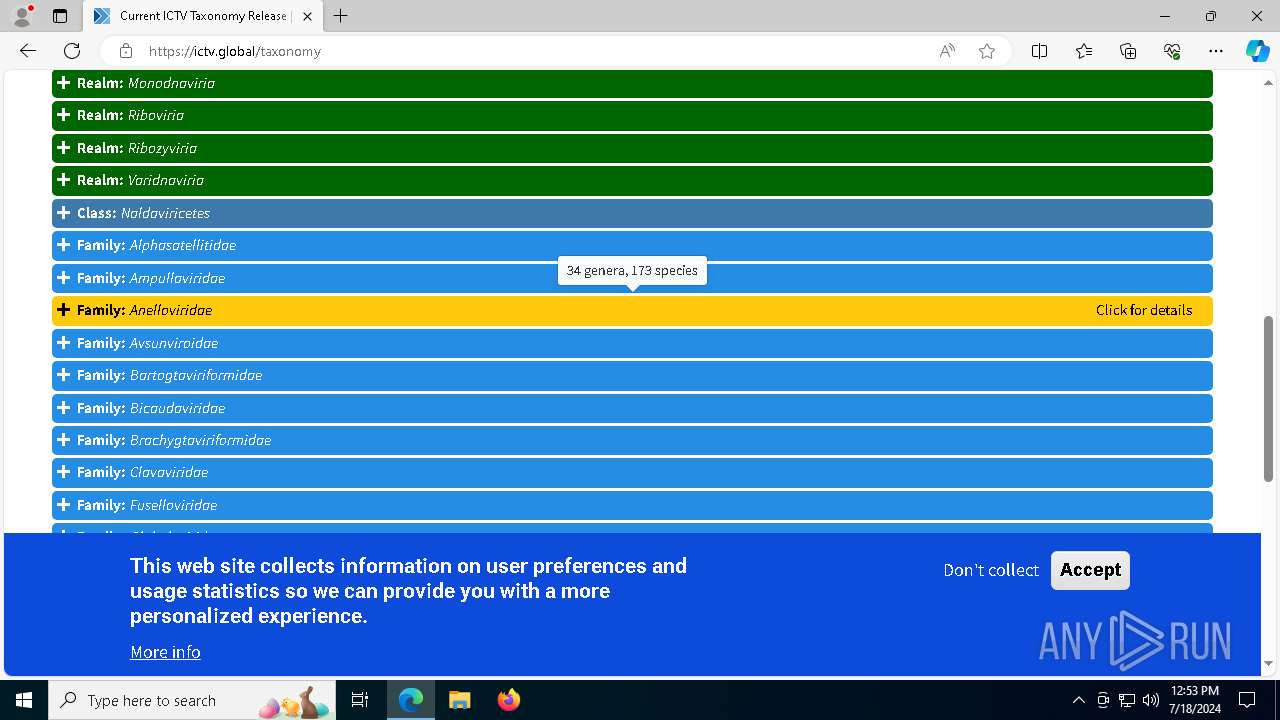Expand the Realm Ribozyviria plus icon

click(64, 148)
